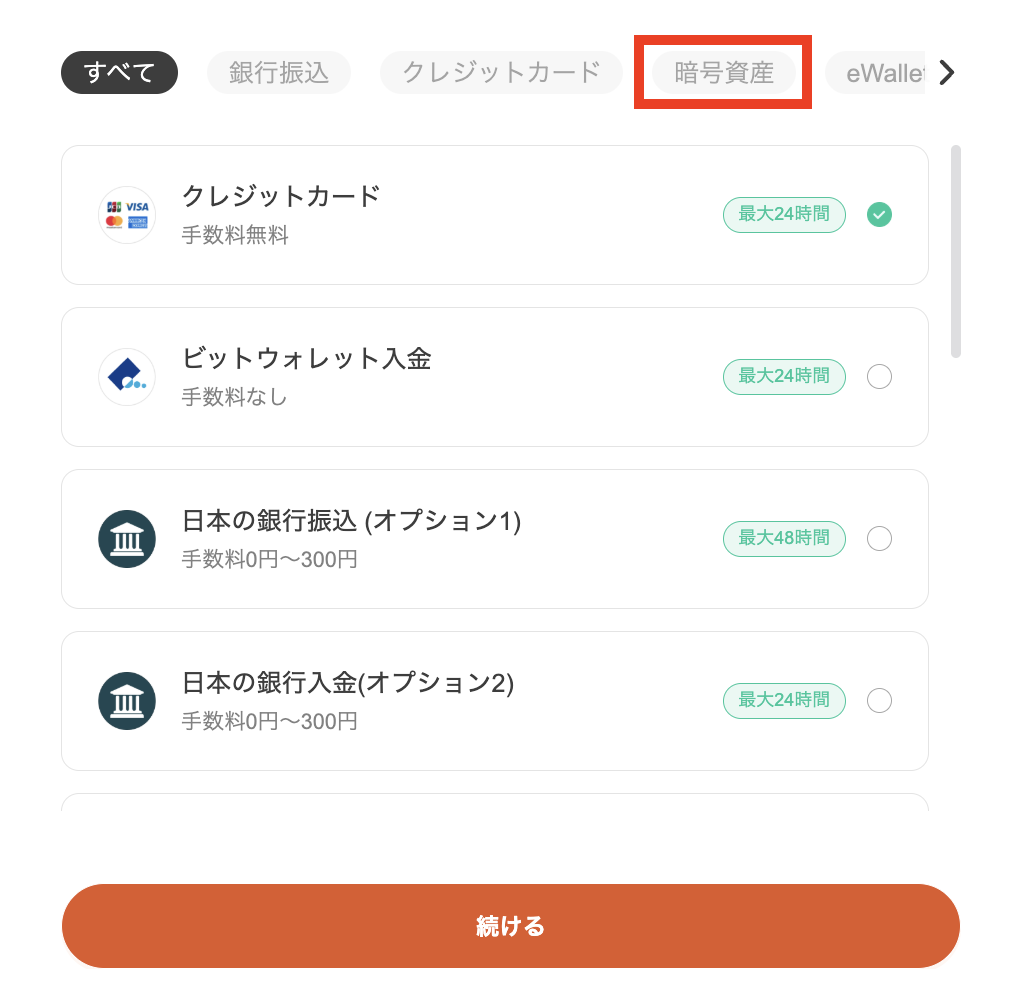
Task: Click the payment list vertical scrollbar
Action: click(956, 252)
